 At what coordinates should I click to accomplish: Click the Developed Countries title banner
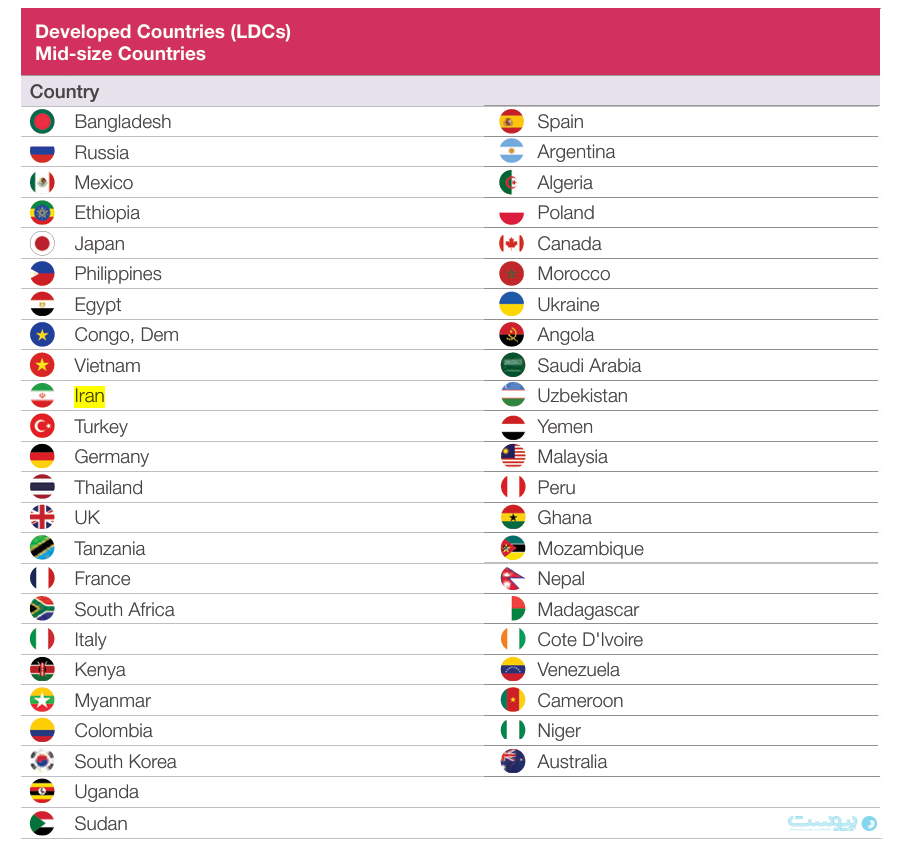click(x=450, y=42)
